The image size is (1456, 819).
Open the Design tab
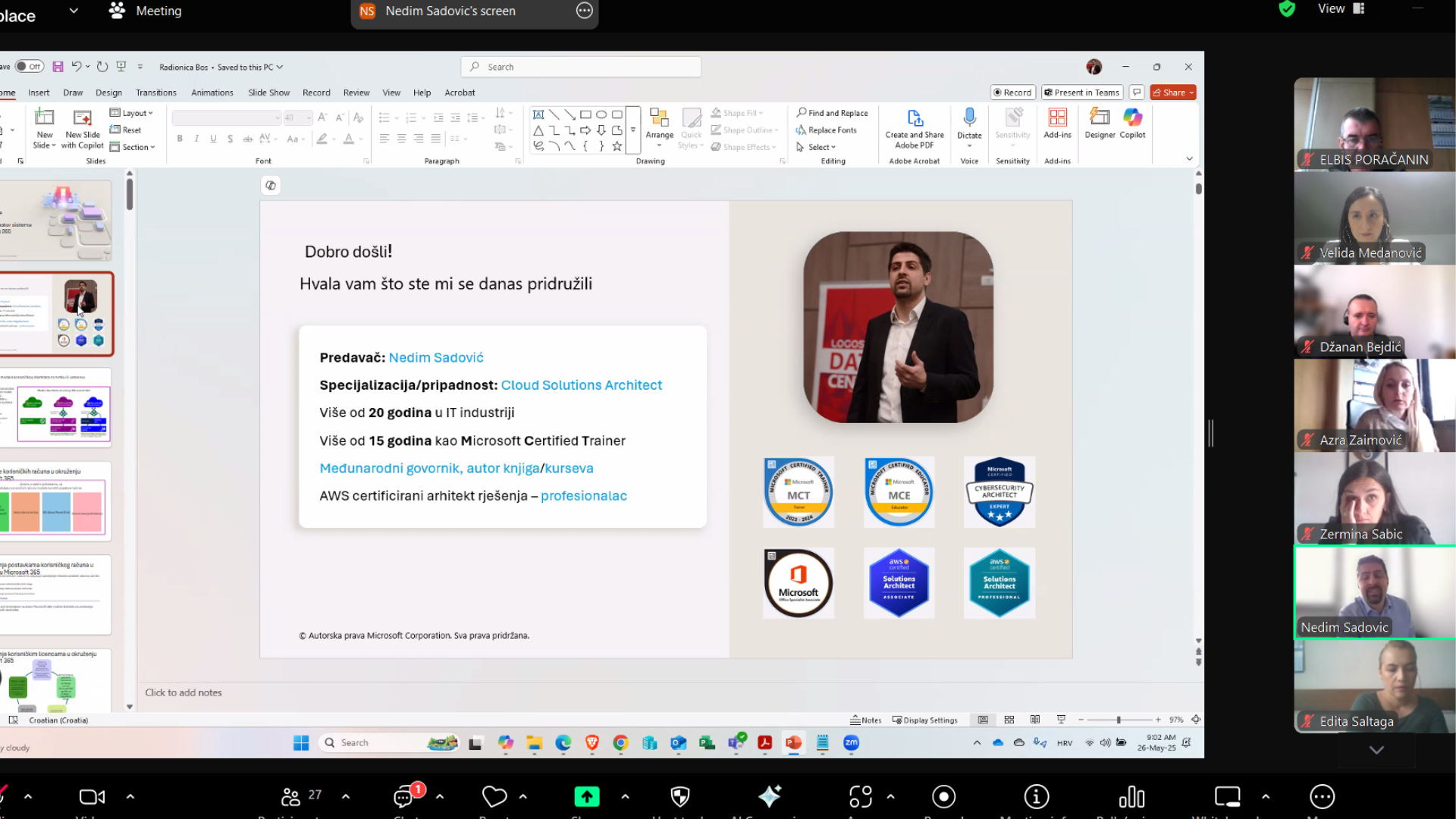pos(108,93)
